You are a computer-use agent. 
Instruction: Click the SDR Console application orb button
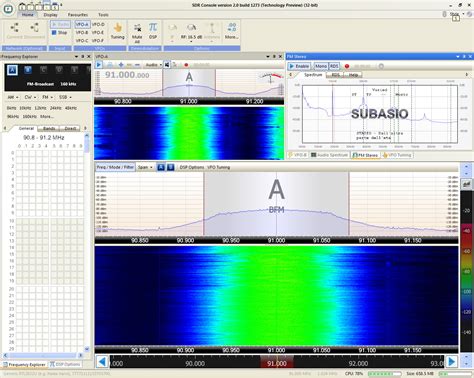(x=8, y=9)
